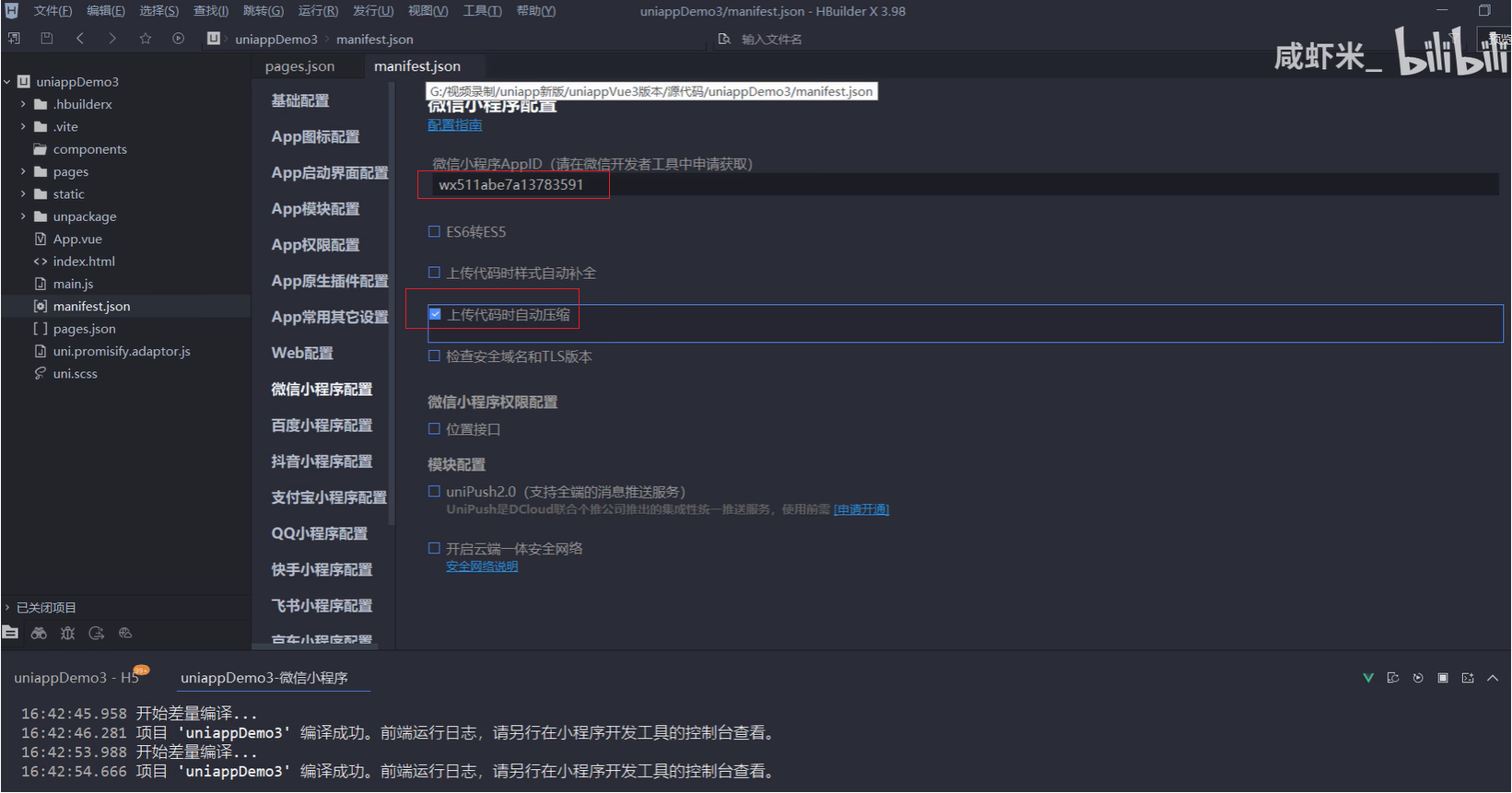Enable 检查安全域名和TLS版本 checkbox
The height and width of the screenshot is (793, 1512).
click(x=434, y=356)
